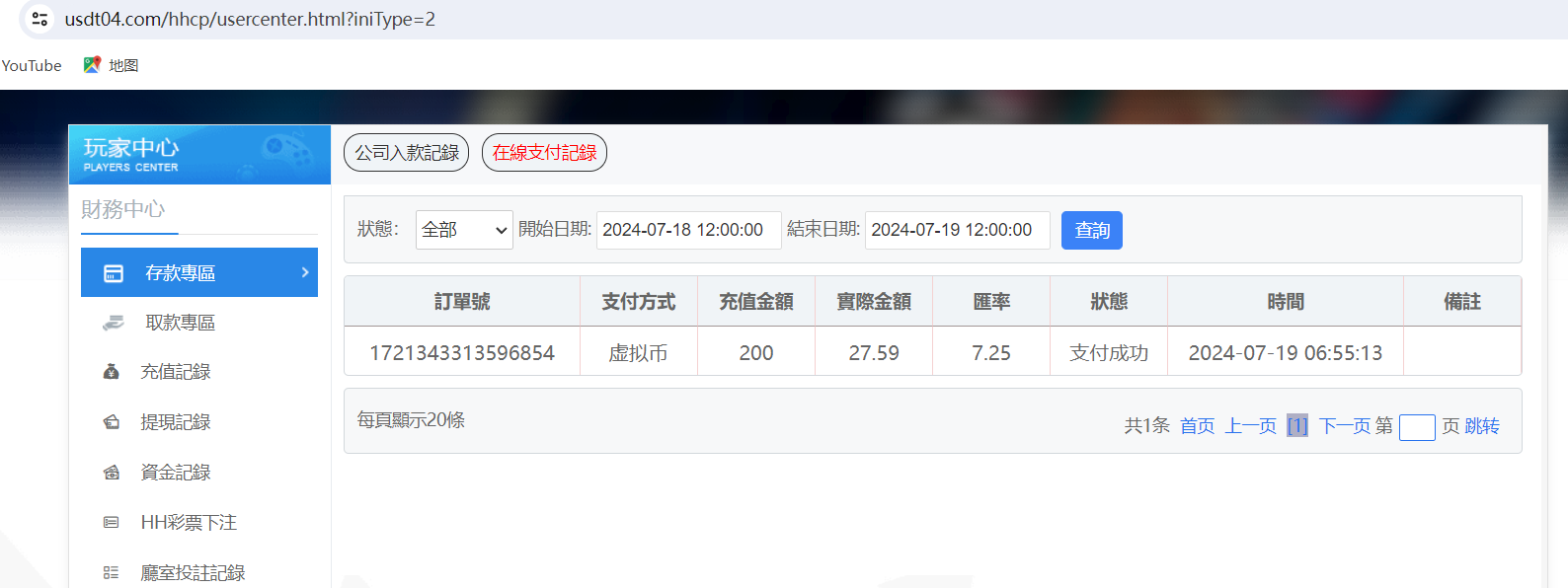Click the 每頁顯示20條 text

(x=411, y=420)
